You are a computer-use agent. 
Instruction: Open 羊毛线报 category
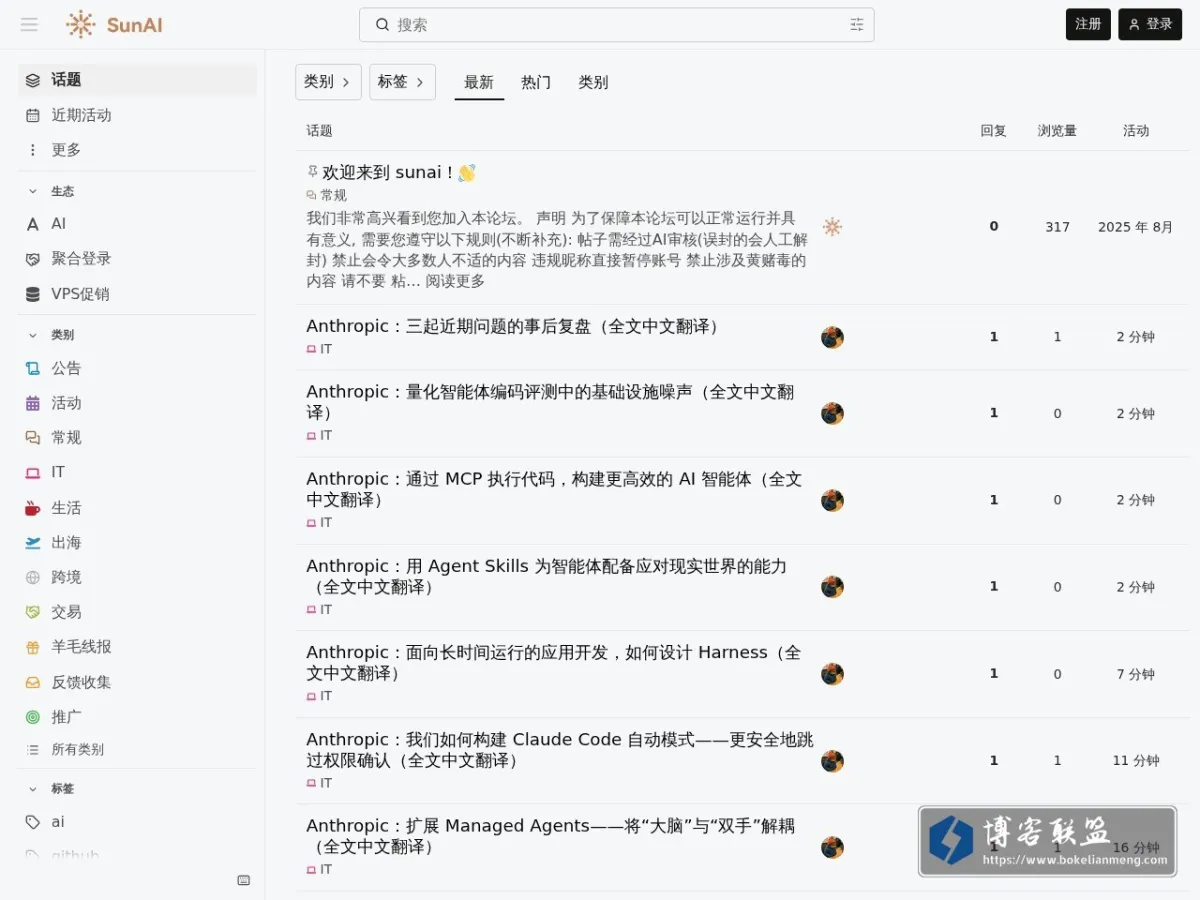[x=137, y=647]
